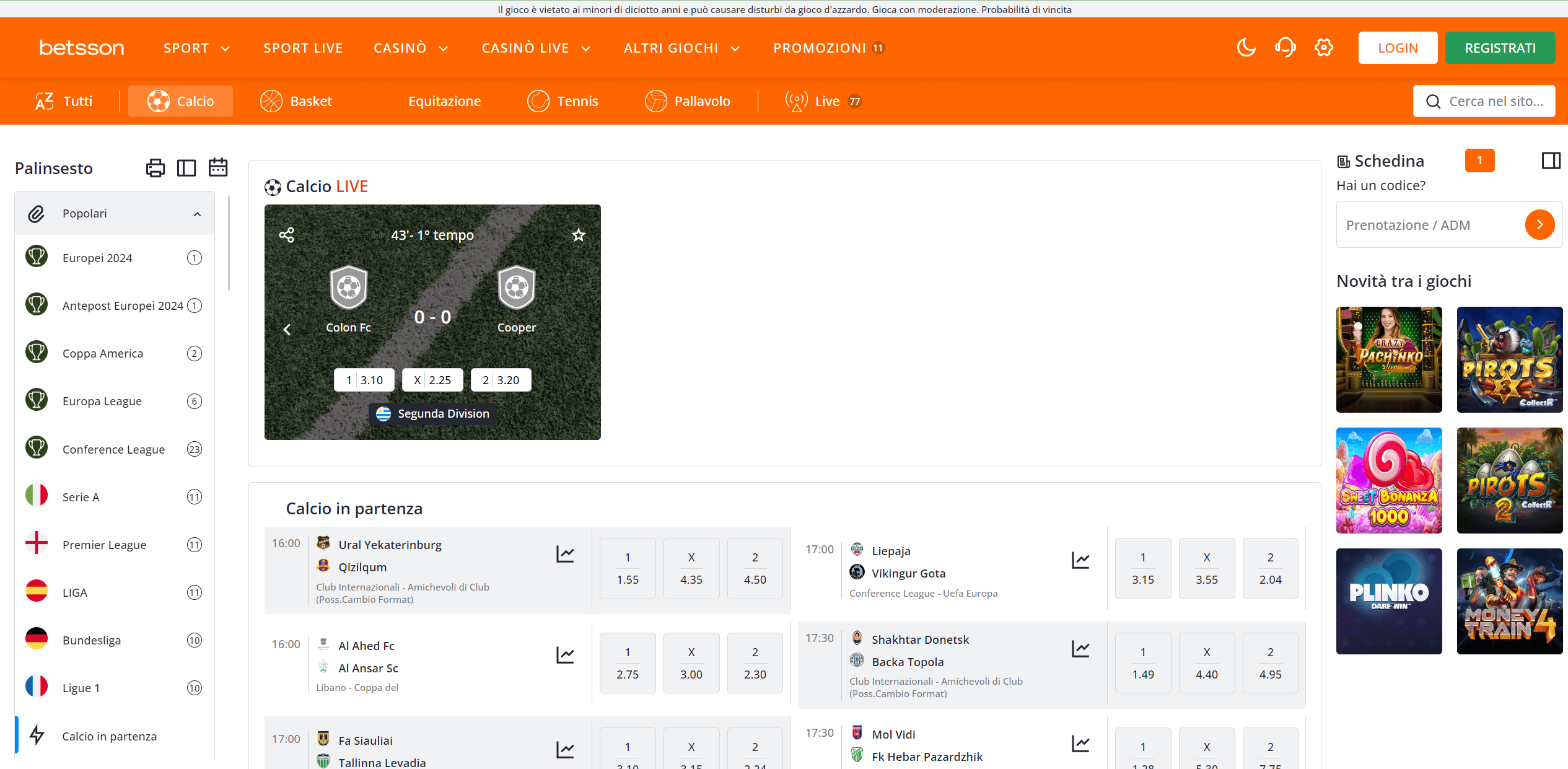This screenshot has height=769, width=1568.
Task: Select draw odds 3.55 Liepaja match
Action: click(1207, 568)
